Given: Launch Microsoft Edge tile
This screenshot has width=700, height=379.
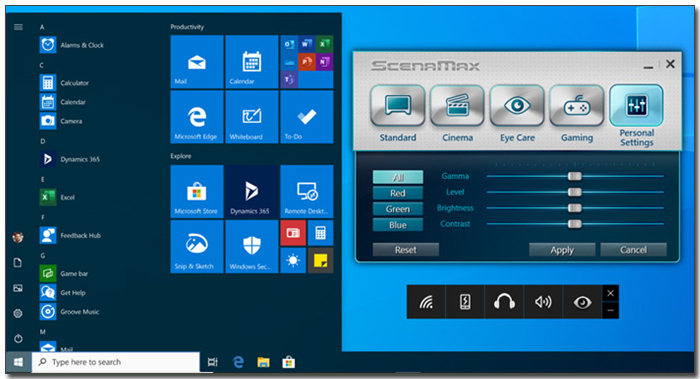Looking at the screenshot, I should click(x=197, y=117).
